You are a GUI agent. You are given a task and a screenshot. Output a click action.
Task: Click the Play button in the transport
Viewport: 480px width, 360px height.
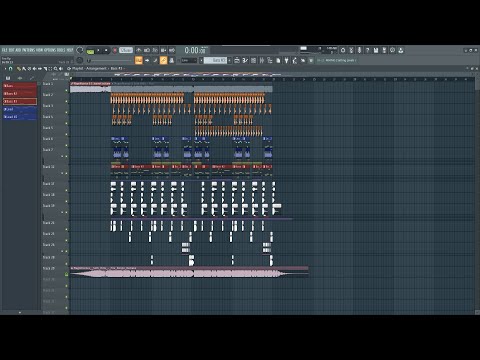[98, 51]
